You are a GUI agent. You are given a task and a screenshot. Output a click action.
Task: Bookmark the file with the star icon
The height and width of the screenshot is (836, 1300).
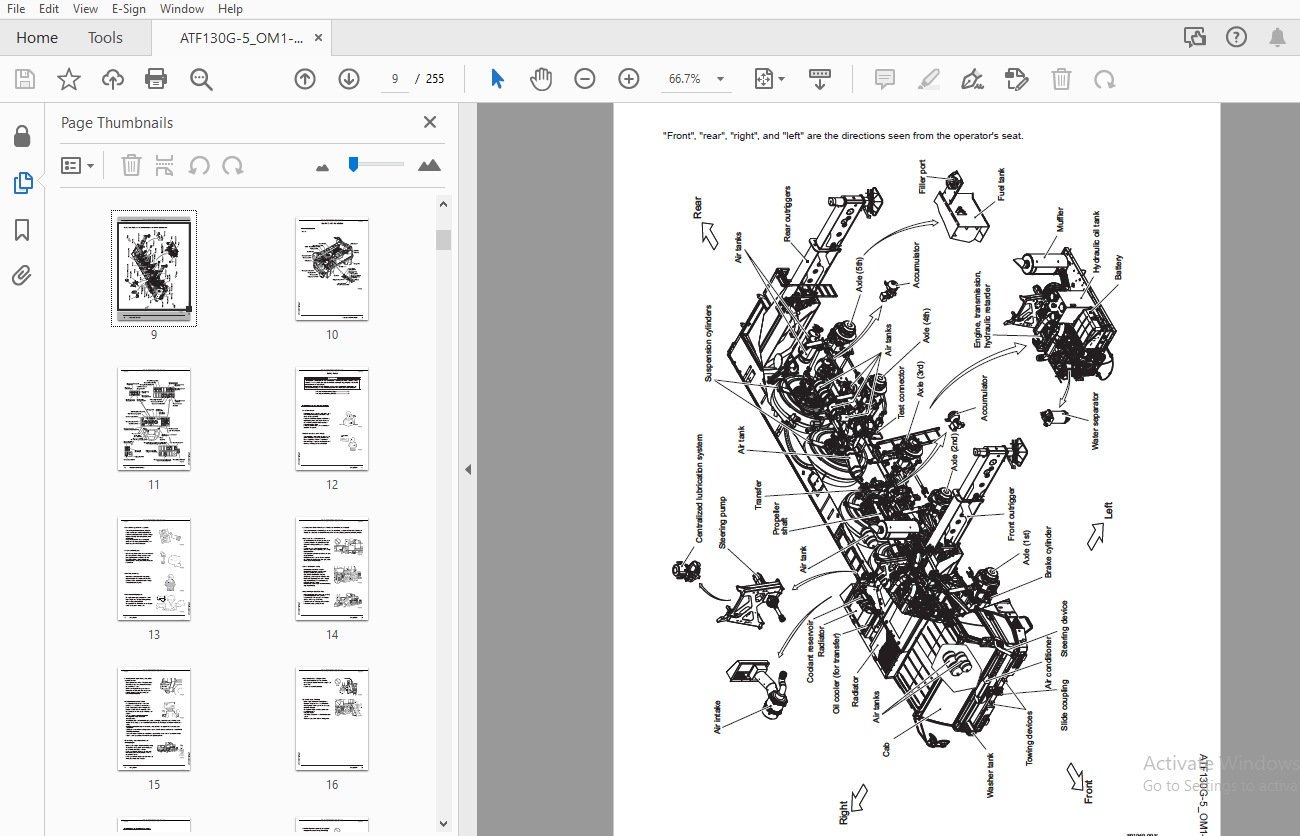69,79
